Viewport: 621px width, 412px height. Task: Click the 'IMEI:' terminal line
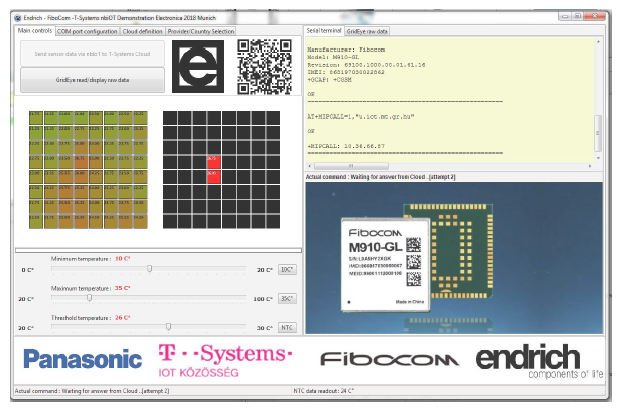pyautogui.click(x=346, y=72)
